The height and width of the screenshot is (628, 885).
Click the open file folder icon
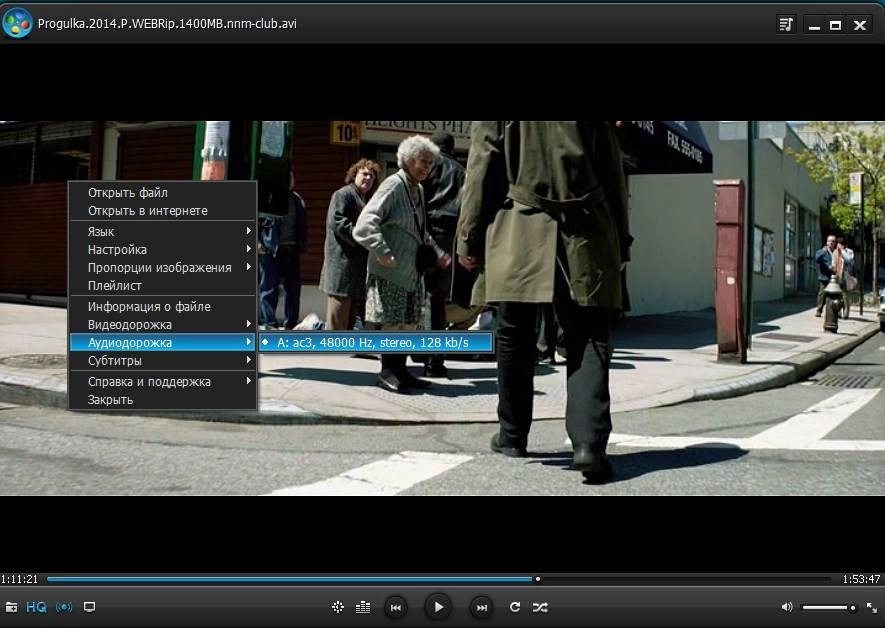coord(11,607)
